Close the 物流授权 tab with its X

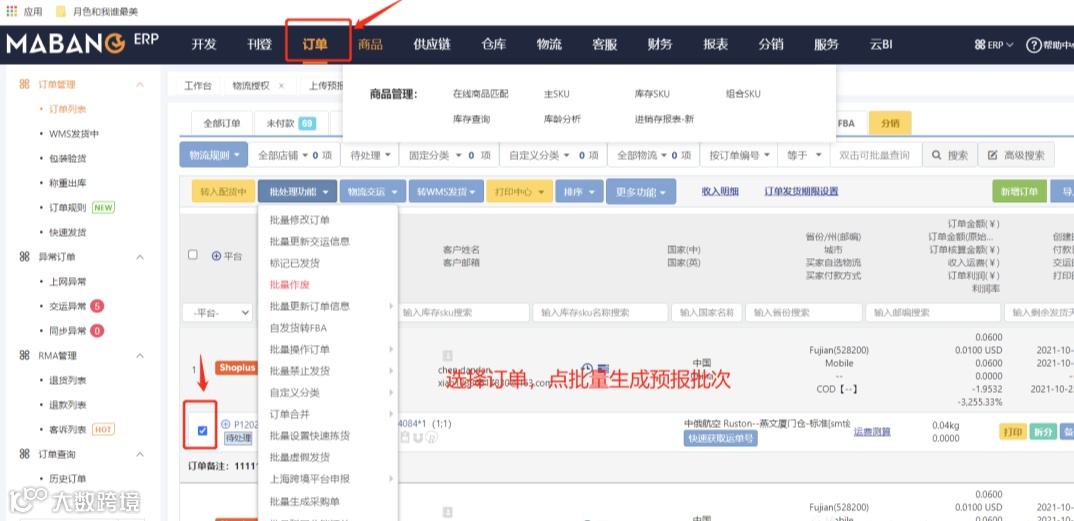(x=282, y=86)
